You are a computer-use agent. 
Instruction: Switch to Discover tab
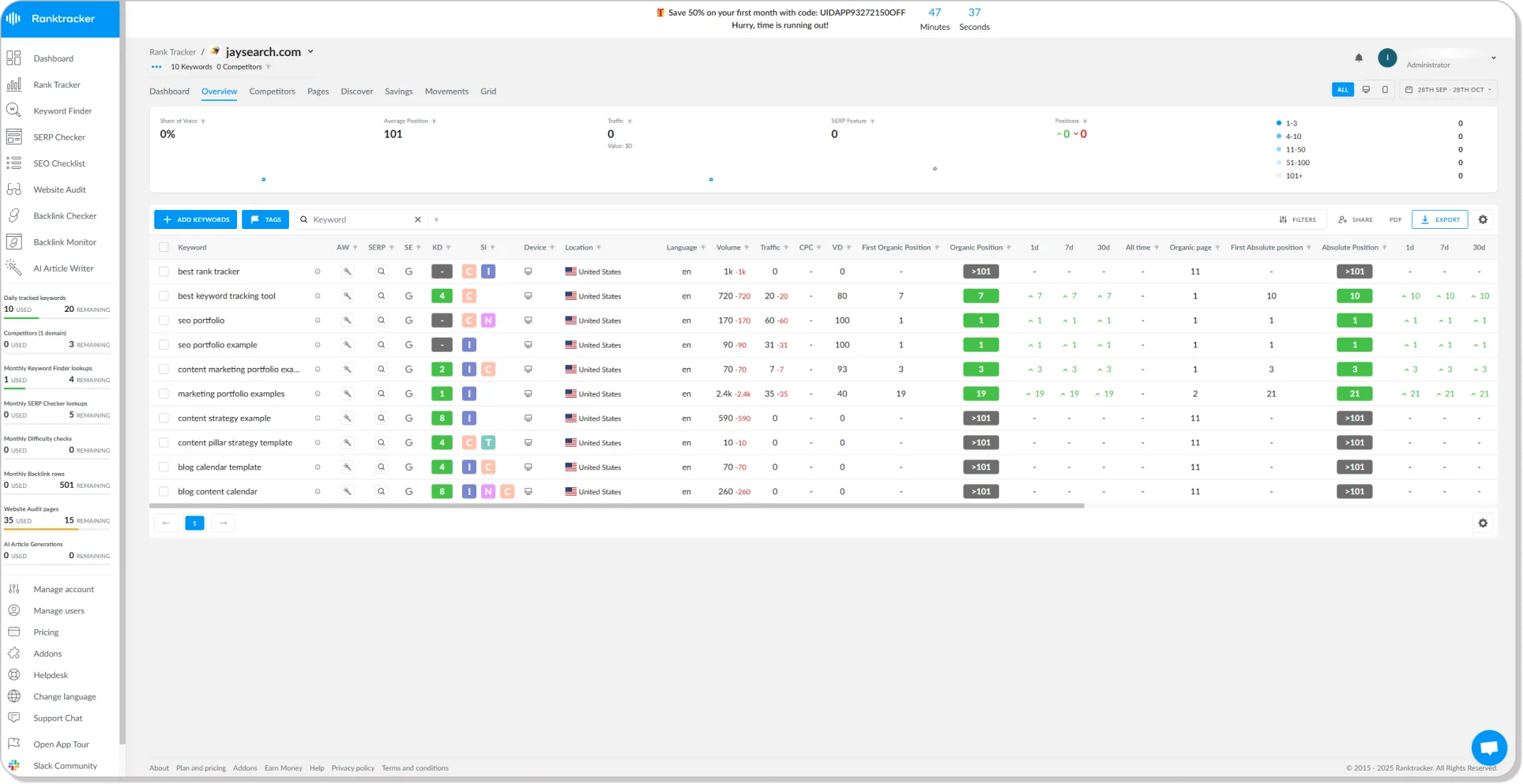[x=356, y=92]
